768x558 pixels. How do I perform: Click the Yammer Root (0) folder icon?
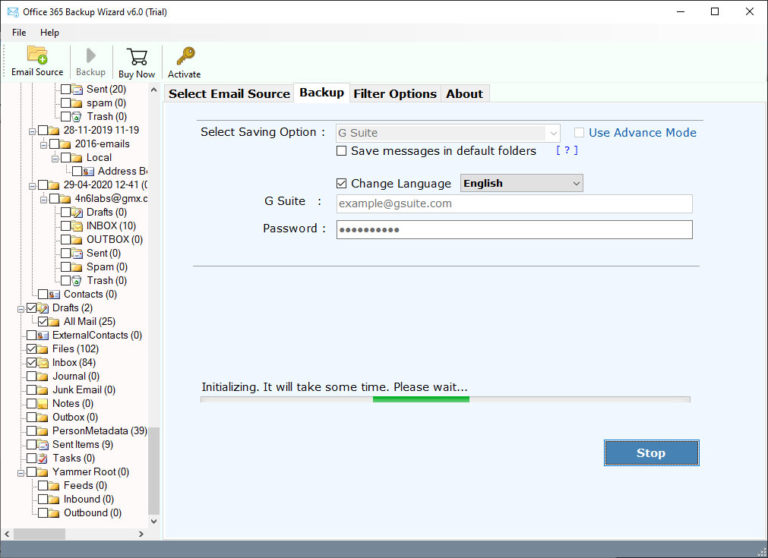tap(43, 472)
